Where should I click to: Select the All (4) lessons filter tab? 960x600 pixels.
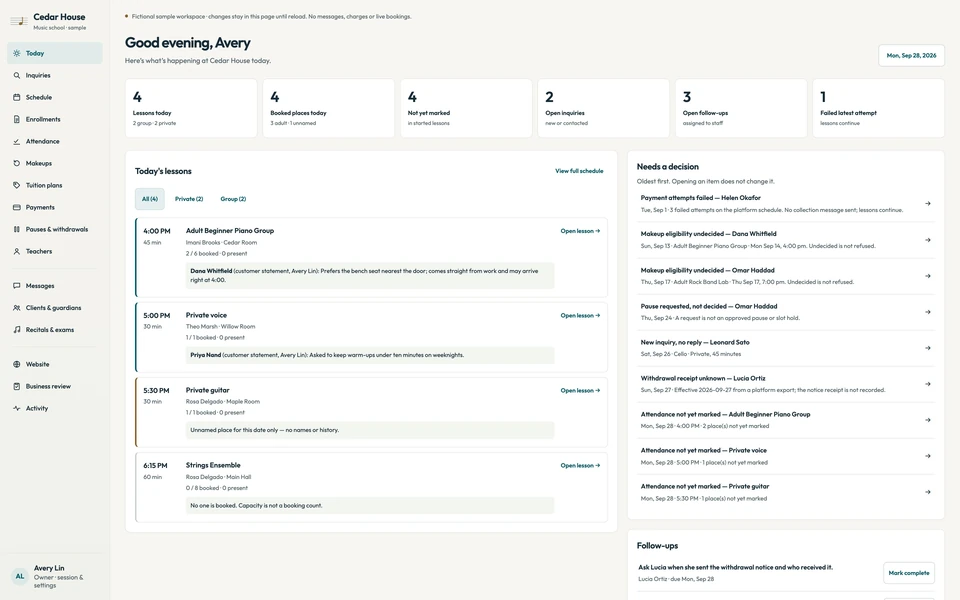(x=149, y=199)
